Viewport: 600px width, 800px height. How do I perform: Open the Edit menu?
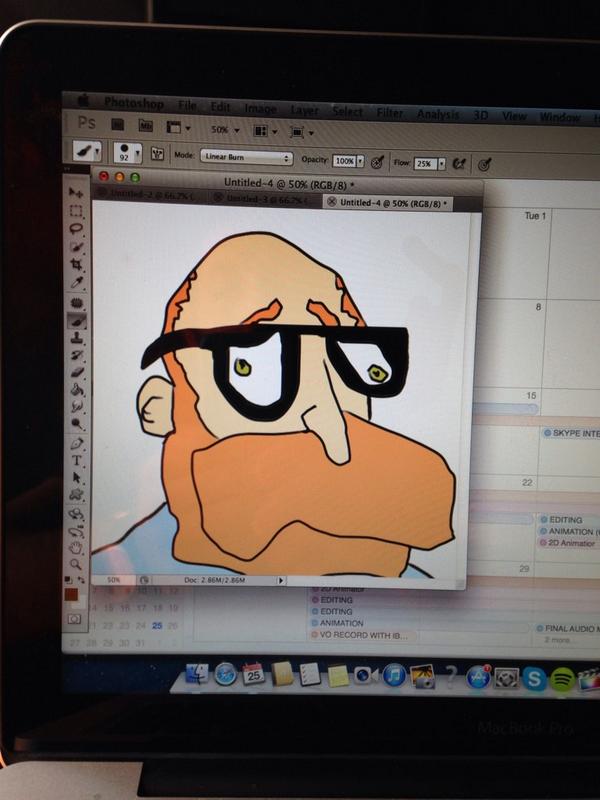(x=220, y=107)
